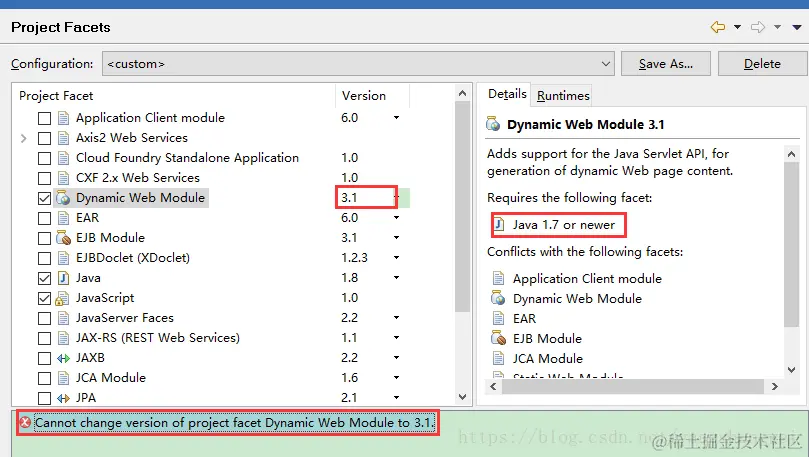809x457 pixels.
Task: Click facet list scrollbar down arrow
Action: [462, 397]
